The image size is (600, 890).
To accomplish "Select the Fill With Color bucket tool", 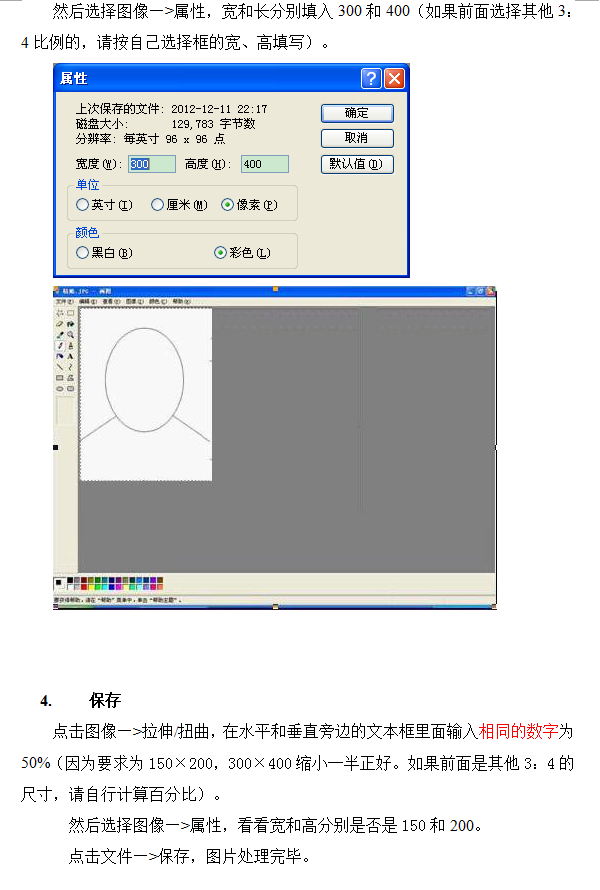I will (x=70, y=324).
